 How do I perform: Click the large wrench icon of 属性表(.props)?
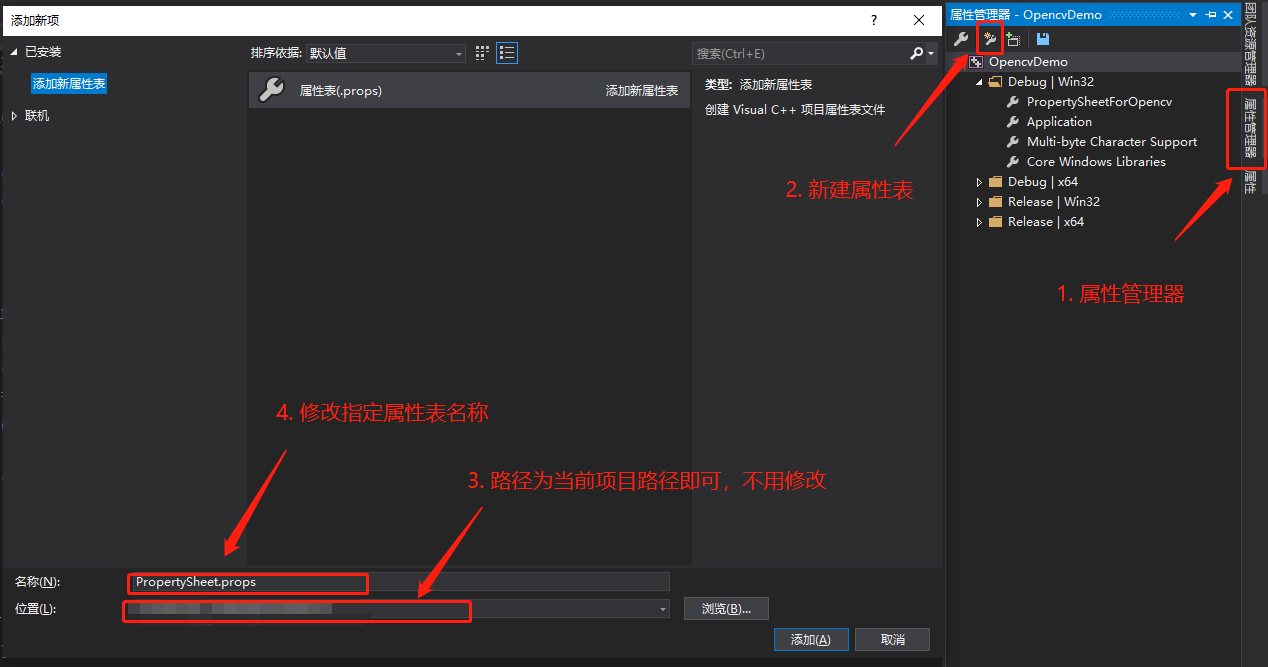tap(271, 90)
